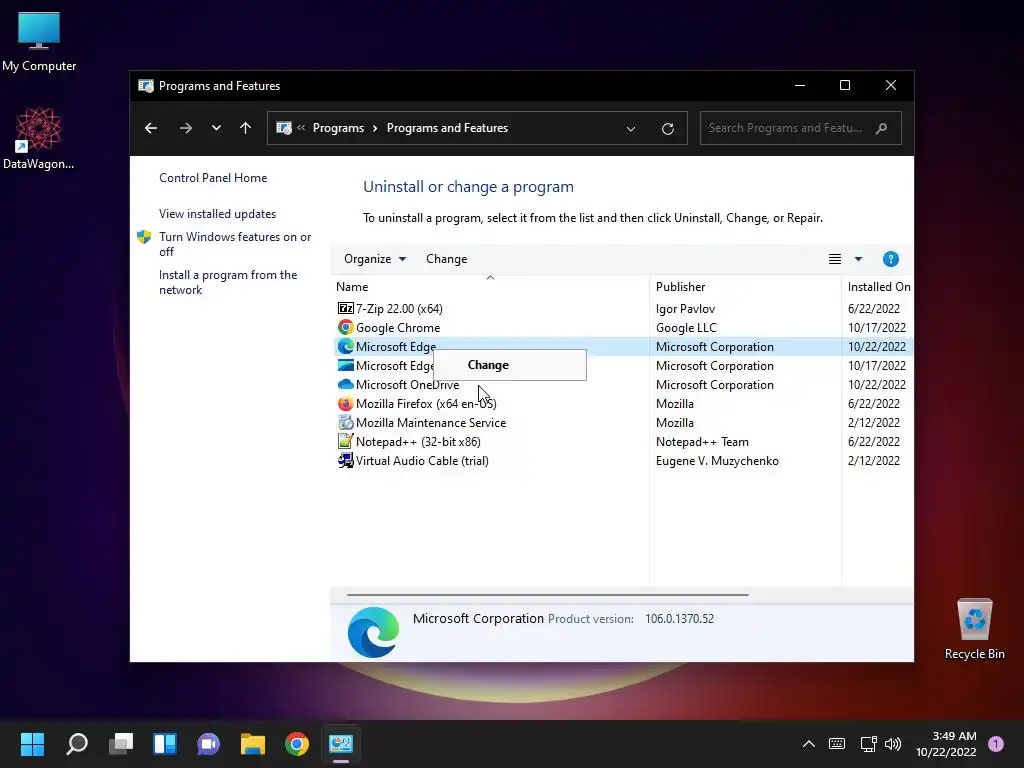Show hidden tray icons chevron
Screen dimensions: 1024x768
tap(808, 744)
